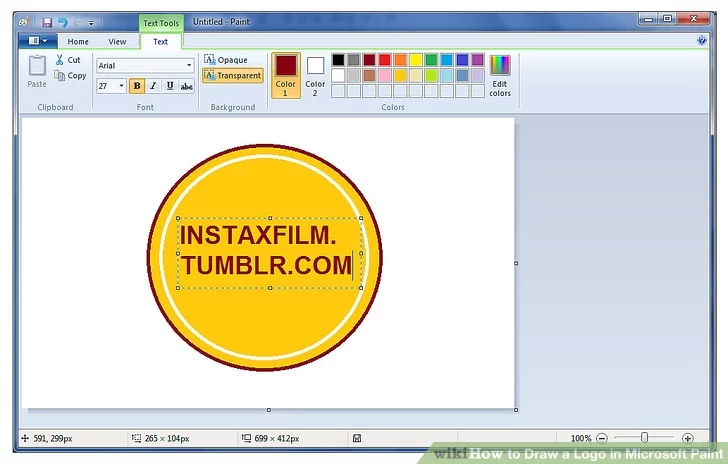Pick the gold color swatch
This screenshot has width=728, height=464.
click(x=400, y=75)
